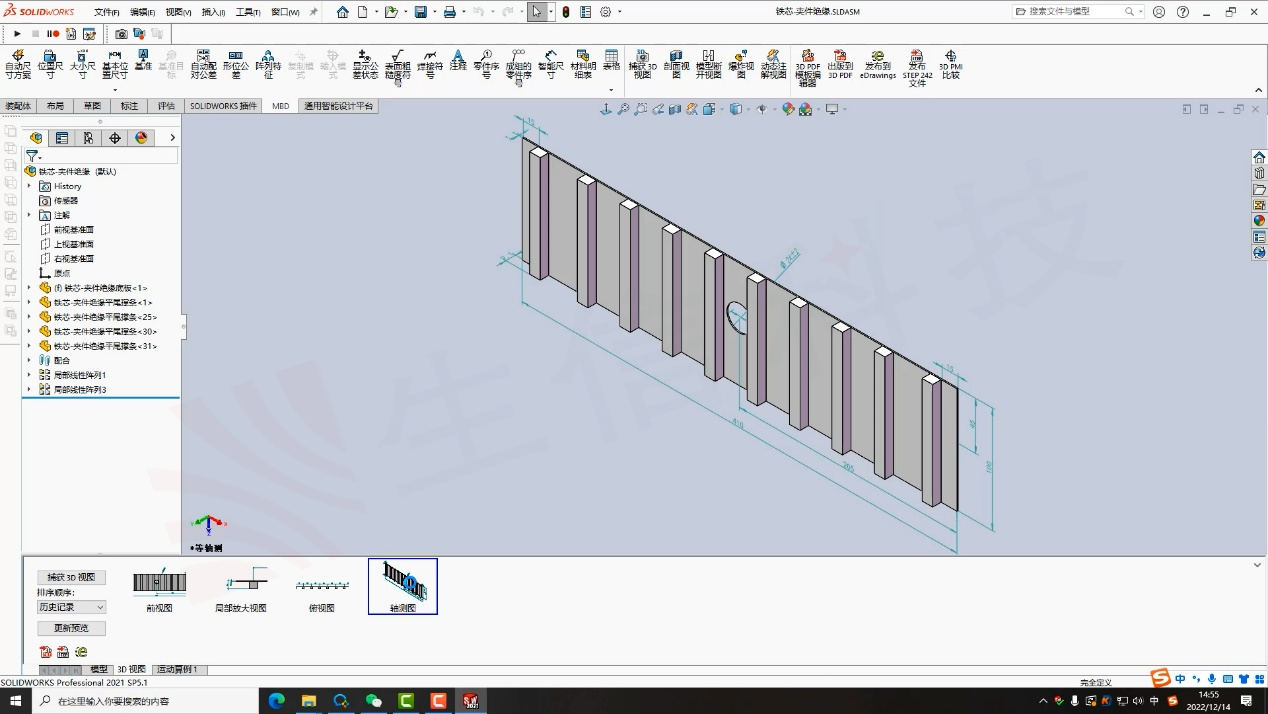Click the 更新预览 button

pyautogui.click(x=71, y=628)
